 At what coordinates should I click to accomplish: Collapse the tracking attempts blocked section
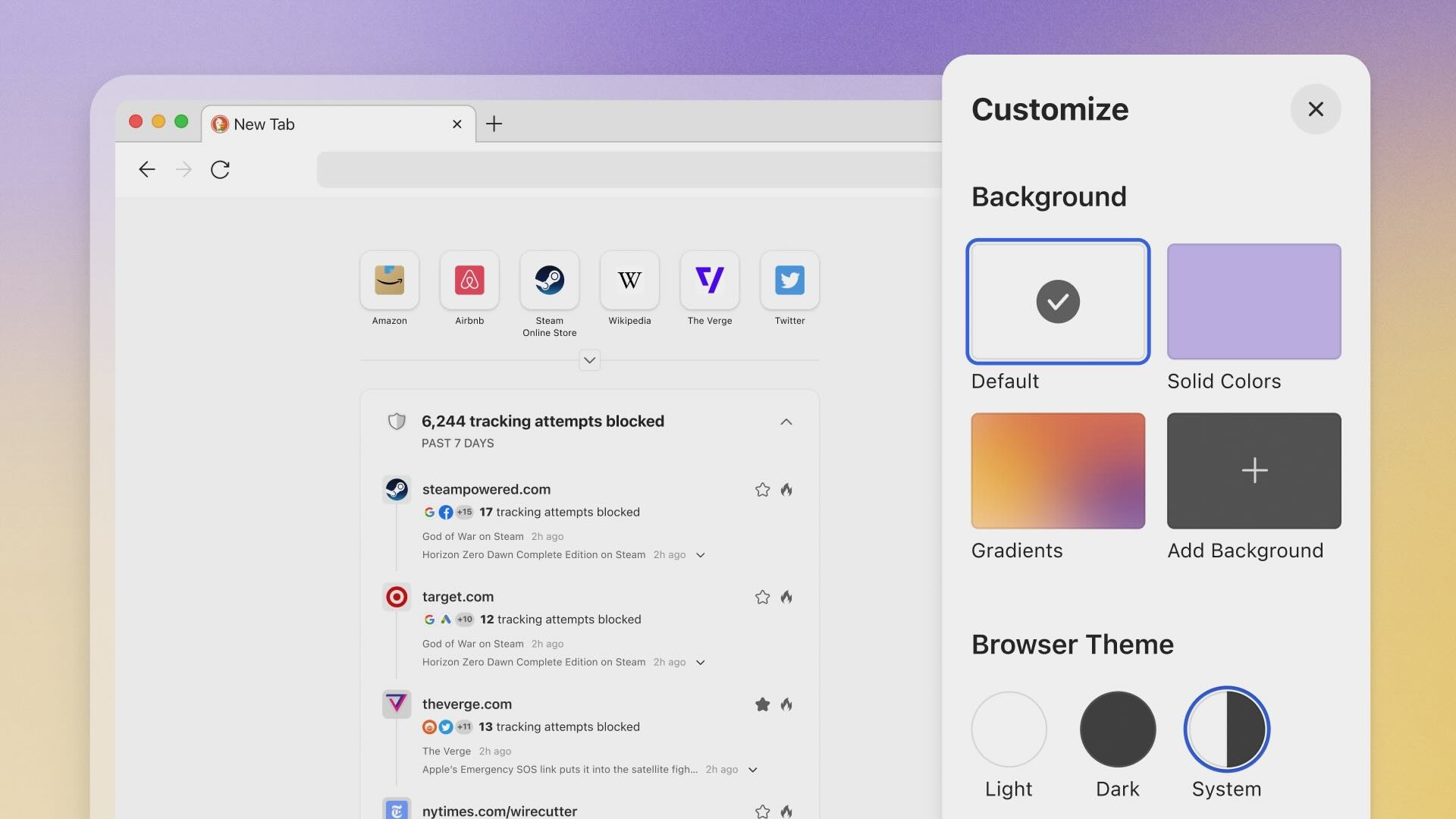(786, 422)
